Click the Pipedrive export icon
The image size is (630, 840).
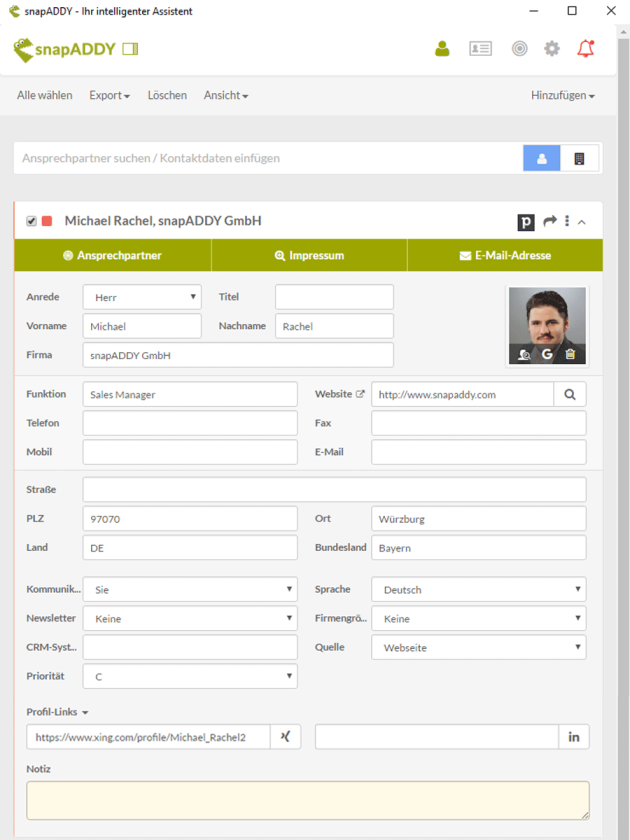click(526, 222)
